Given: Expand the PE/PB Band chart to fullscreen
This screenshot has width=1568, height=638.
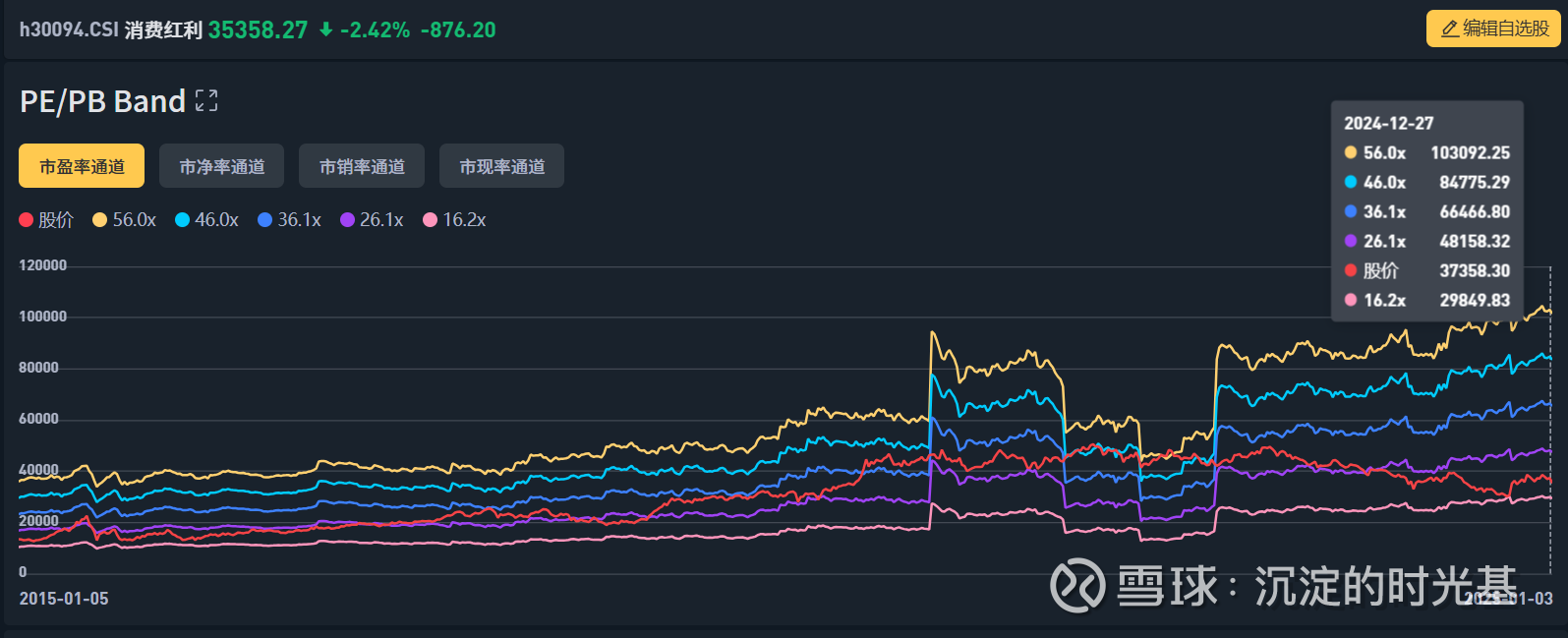Looking at the screenshot, I should [206, 100].
